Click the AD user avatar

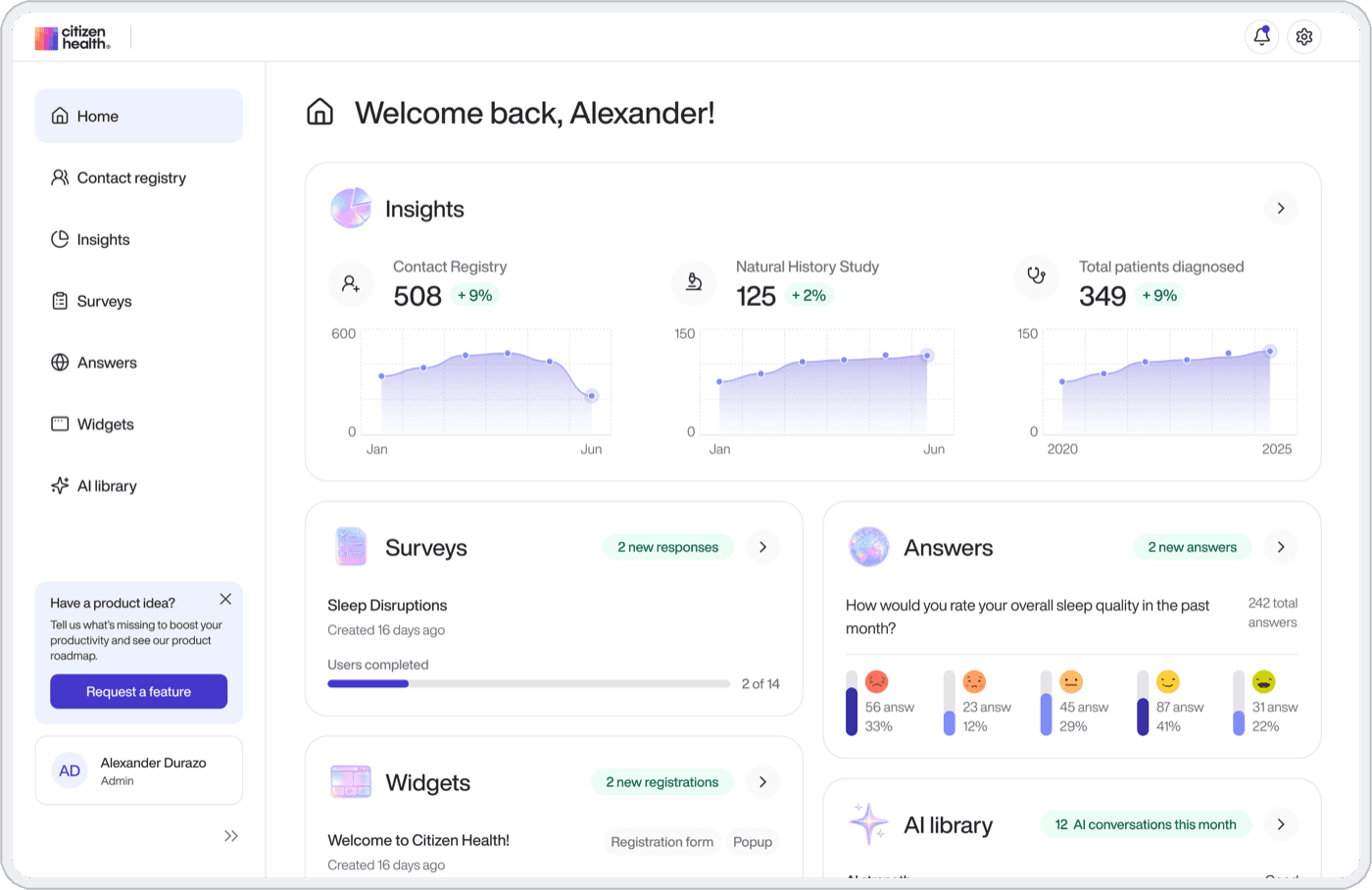click(x=70, y=770)
